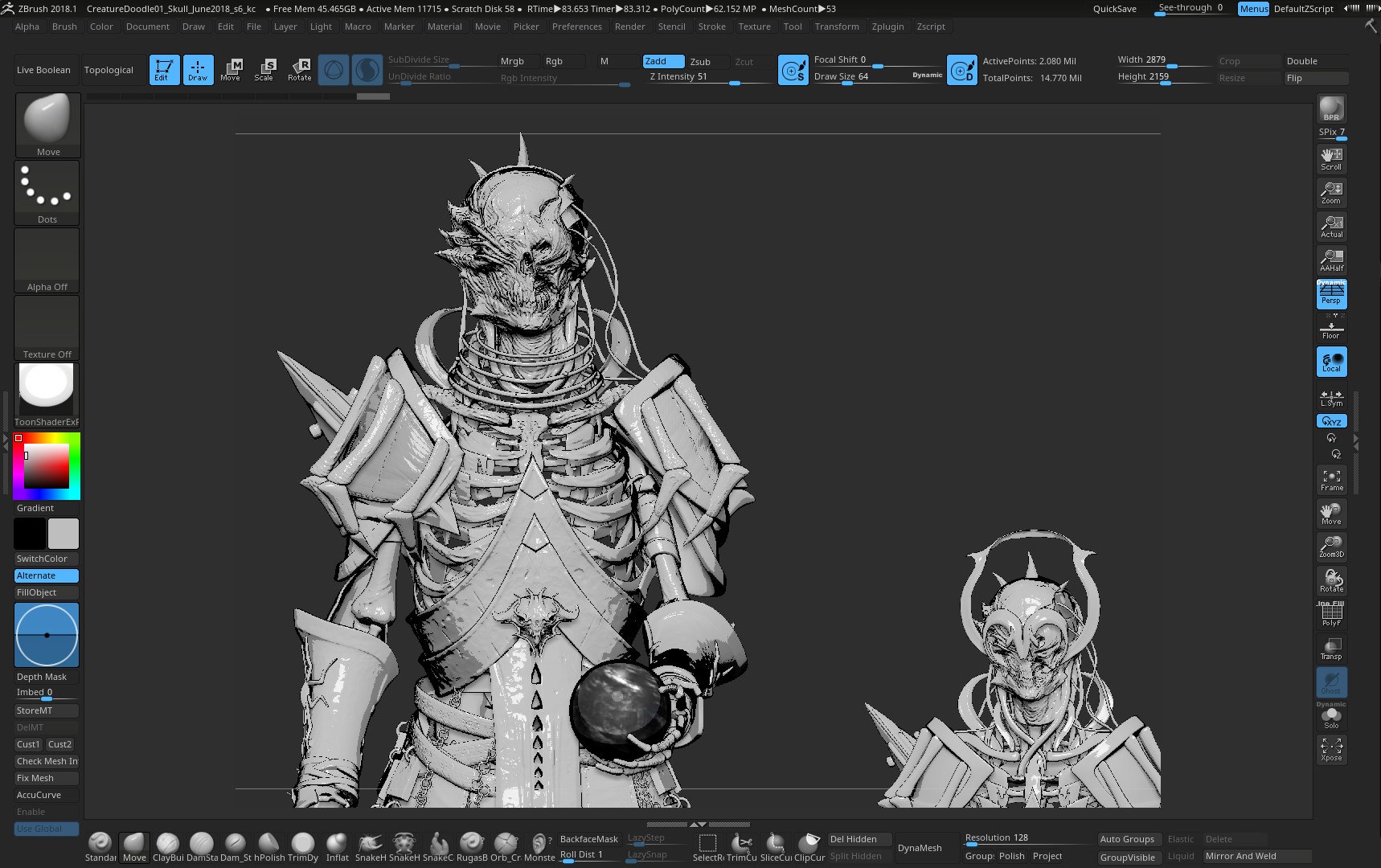
Task: Pick the hPolish brush
Action: pyautogui.click(x=269, y=847)
